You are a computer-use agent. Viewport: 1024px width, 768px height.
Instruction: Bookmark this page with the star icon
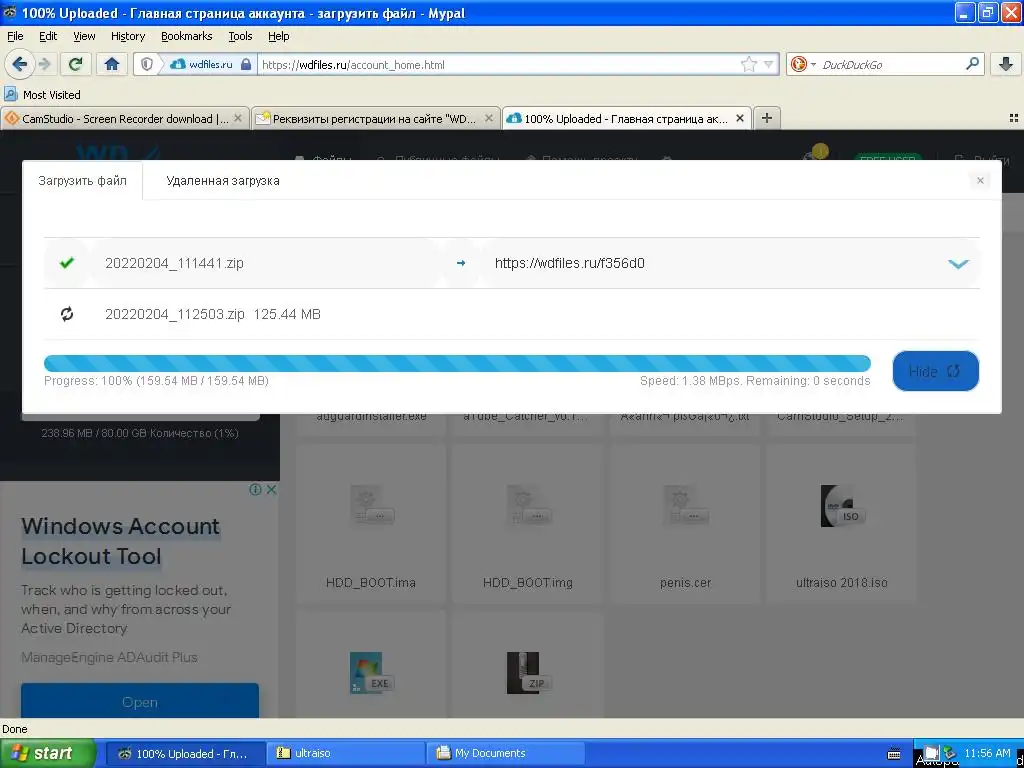point(748,64)
